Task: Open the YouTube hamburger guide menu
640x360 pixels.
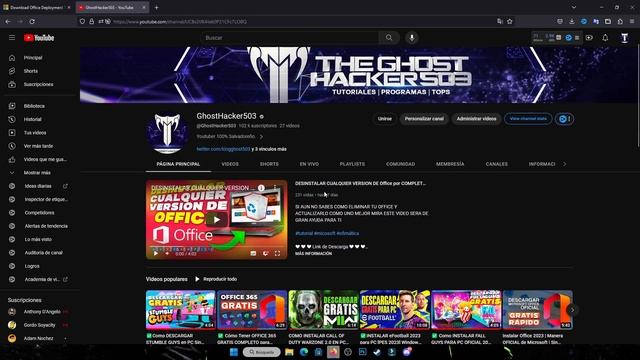Action: tap(12, 38)
